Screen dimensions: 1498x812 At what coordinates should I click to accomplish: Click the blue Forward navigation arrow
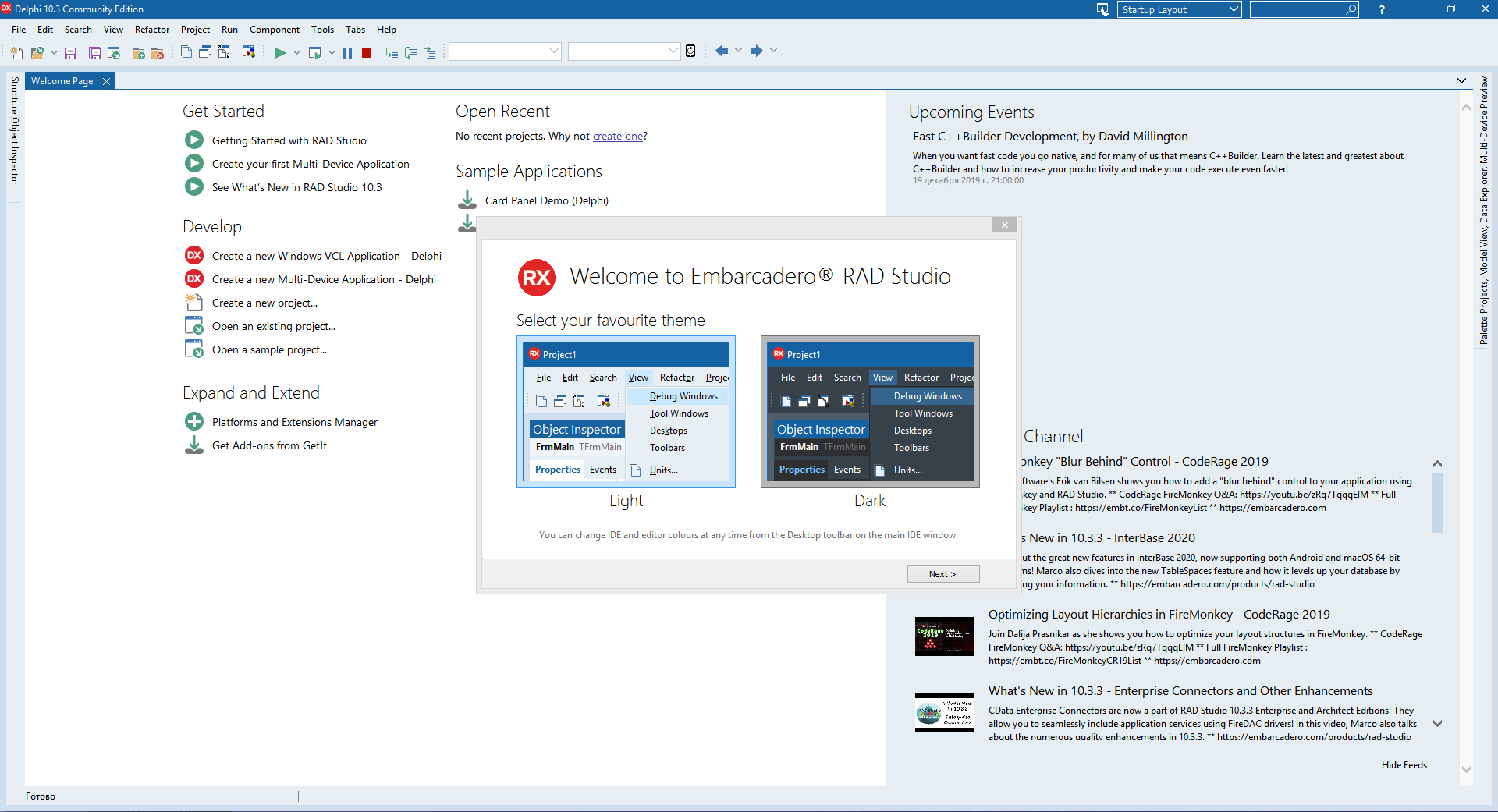click(756, 51)
